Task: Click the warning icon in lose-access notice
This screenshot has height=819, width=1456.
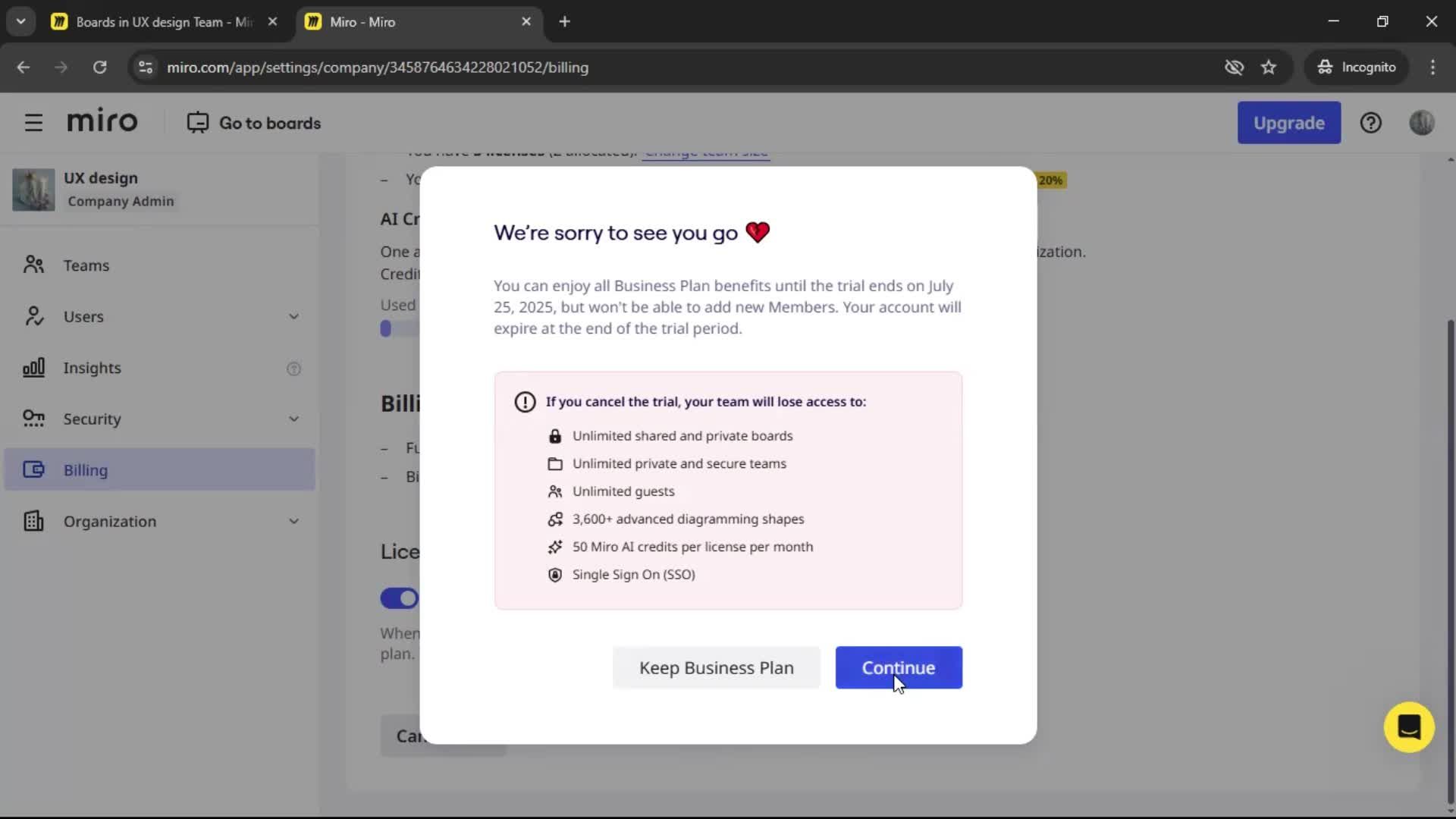Action: [x=525, y=402]
